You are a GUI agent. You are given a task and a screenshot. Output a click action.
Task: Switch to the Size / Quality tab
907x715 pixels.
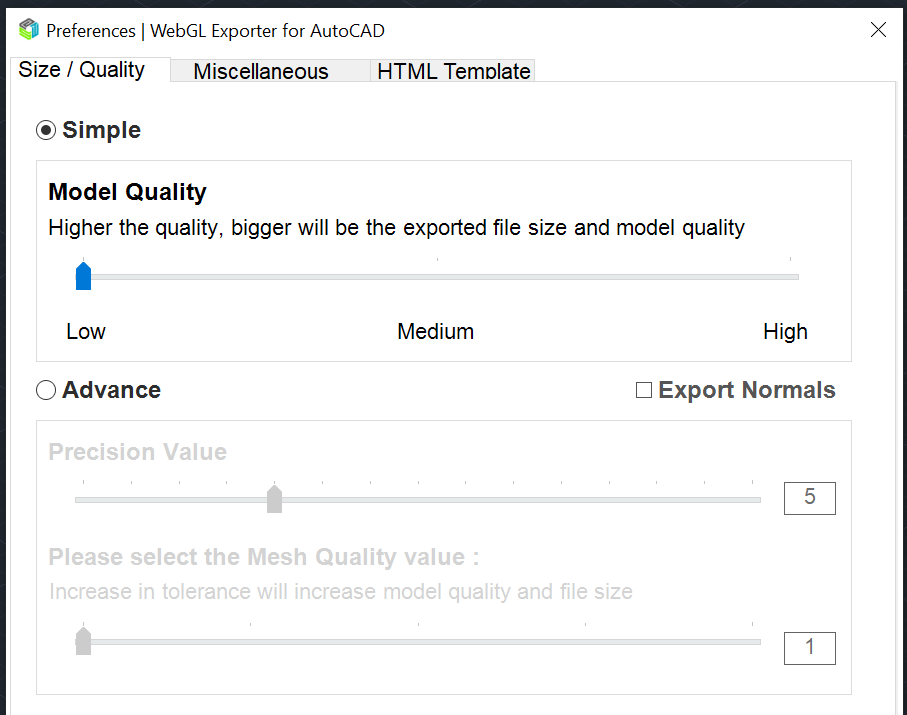(x=82, y=70)
